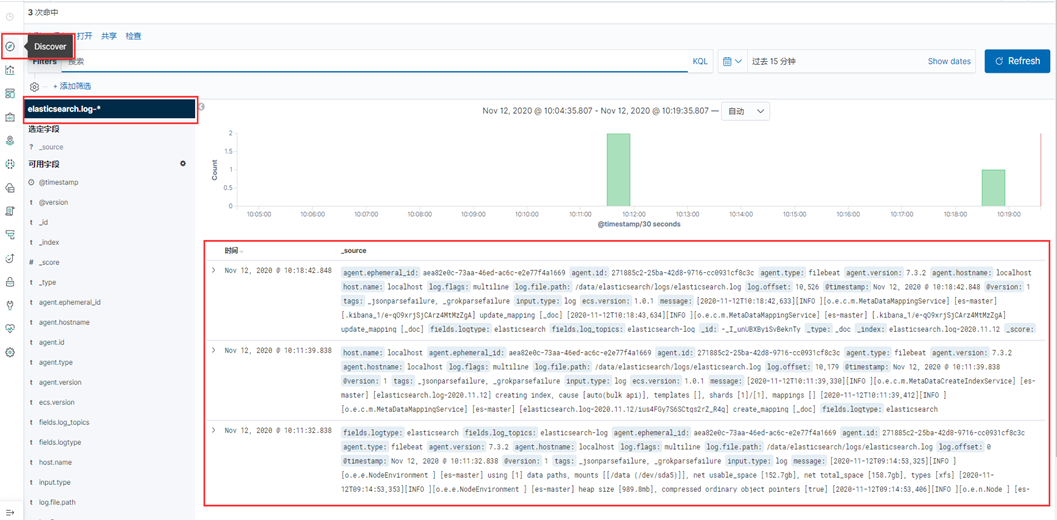
Task: Open the Dashboard icon in sidebar
Action: pos(10,93)
